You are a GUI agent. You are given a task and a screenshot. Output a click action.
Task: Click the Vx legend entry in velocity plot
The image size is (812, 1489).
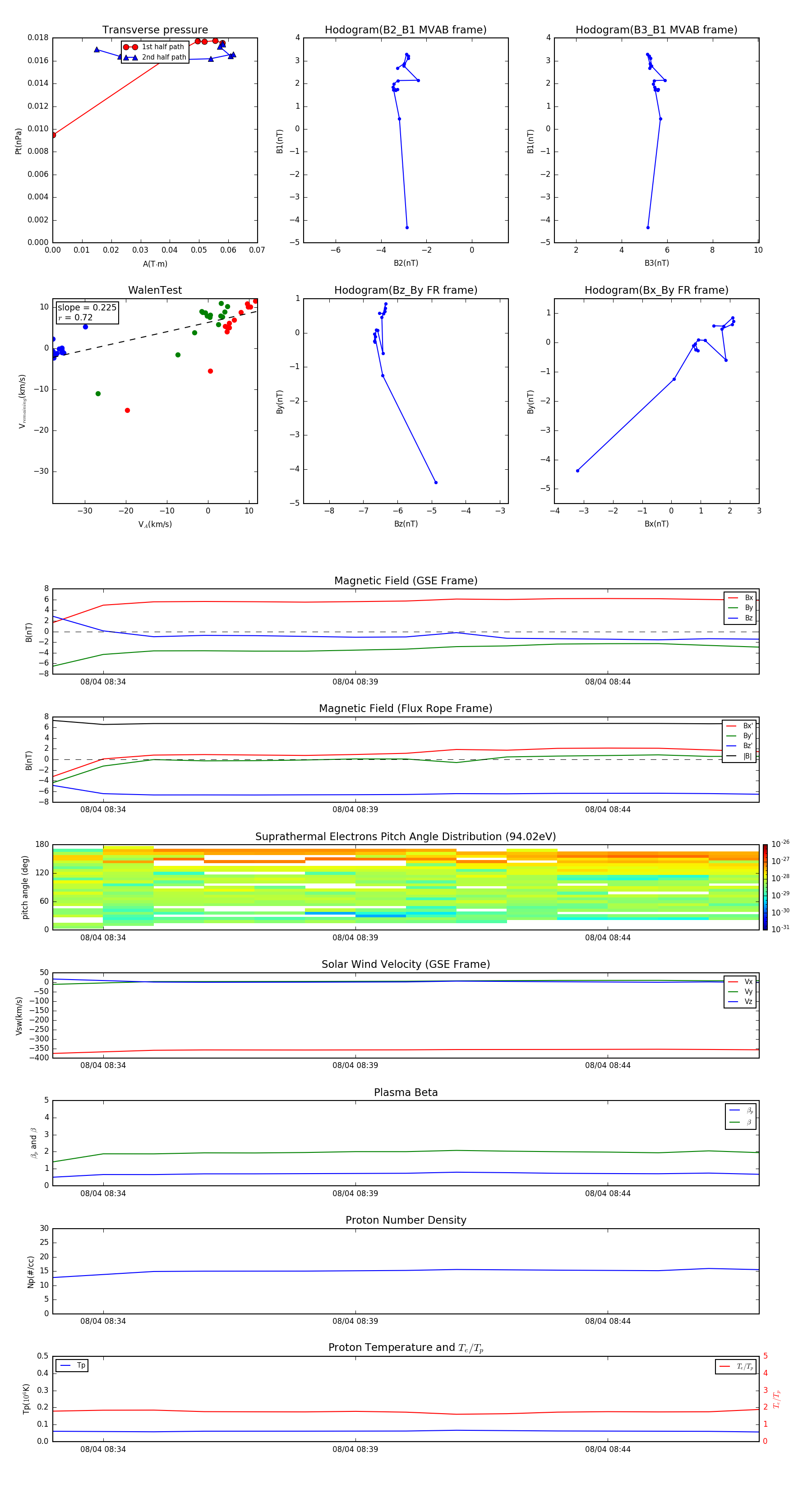coord(740,981)
